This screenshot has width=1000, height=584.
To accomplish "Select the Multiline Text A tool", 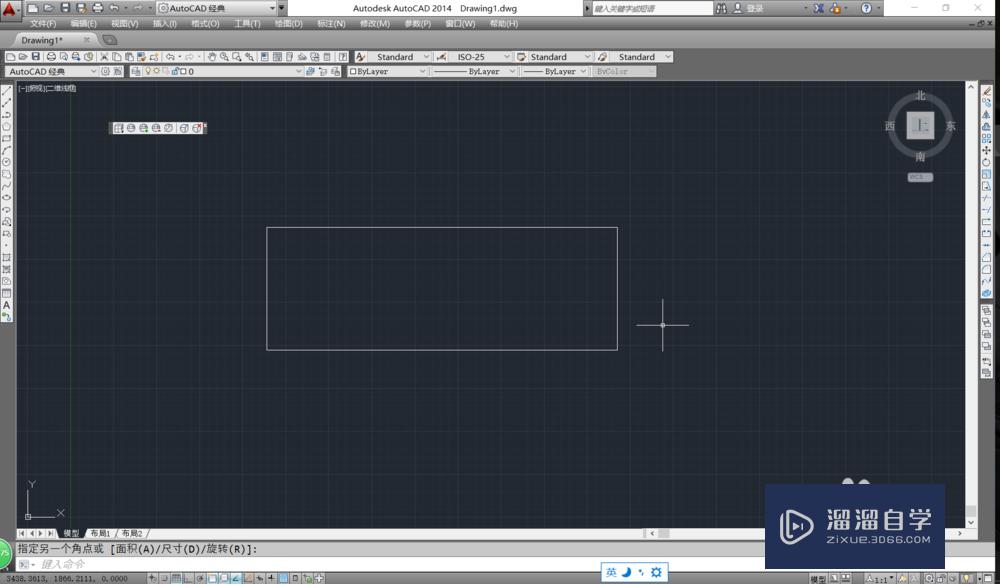I will click(x=7, y=305).
